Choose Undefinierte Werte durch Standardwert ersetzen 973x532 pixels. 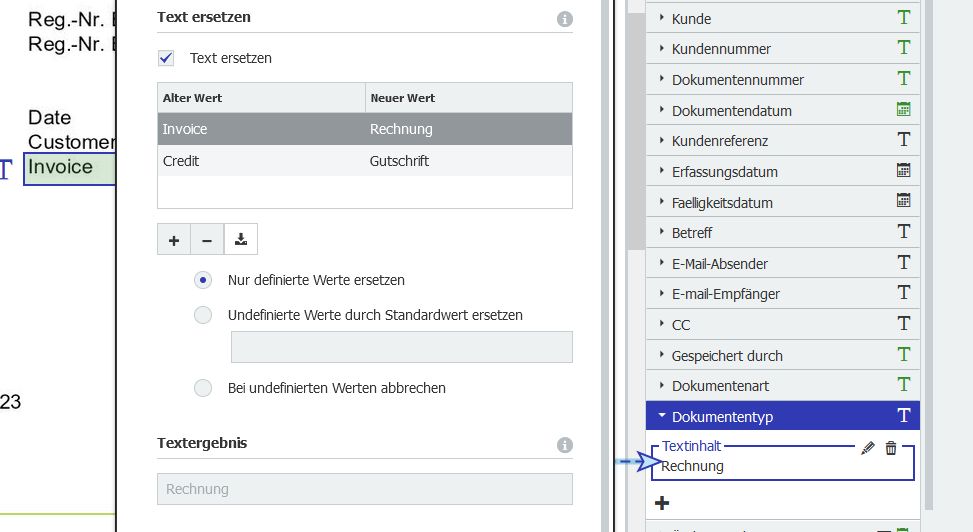click(204, 315)
